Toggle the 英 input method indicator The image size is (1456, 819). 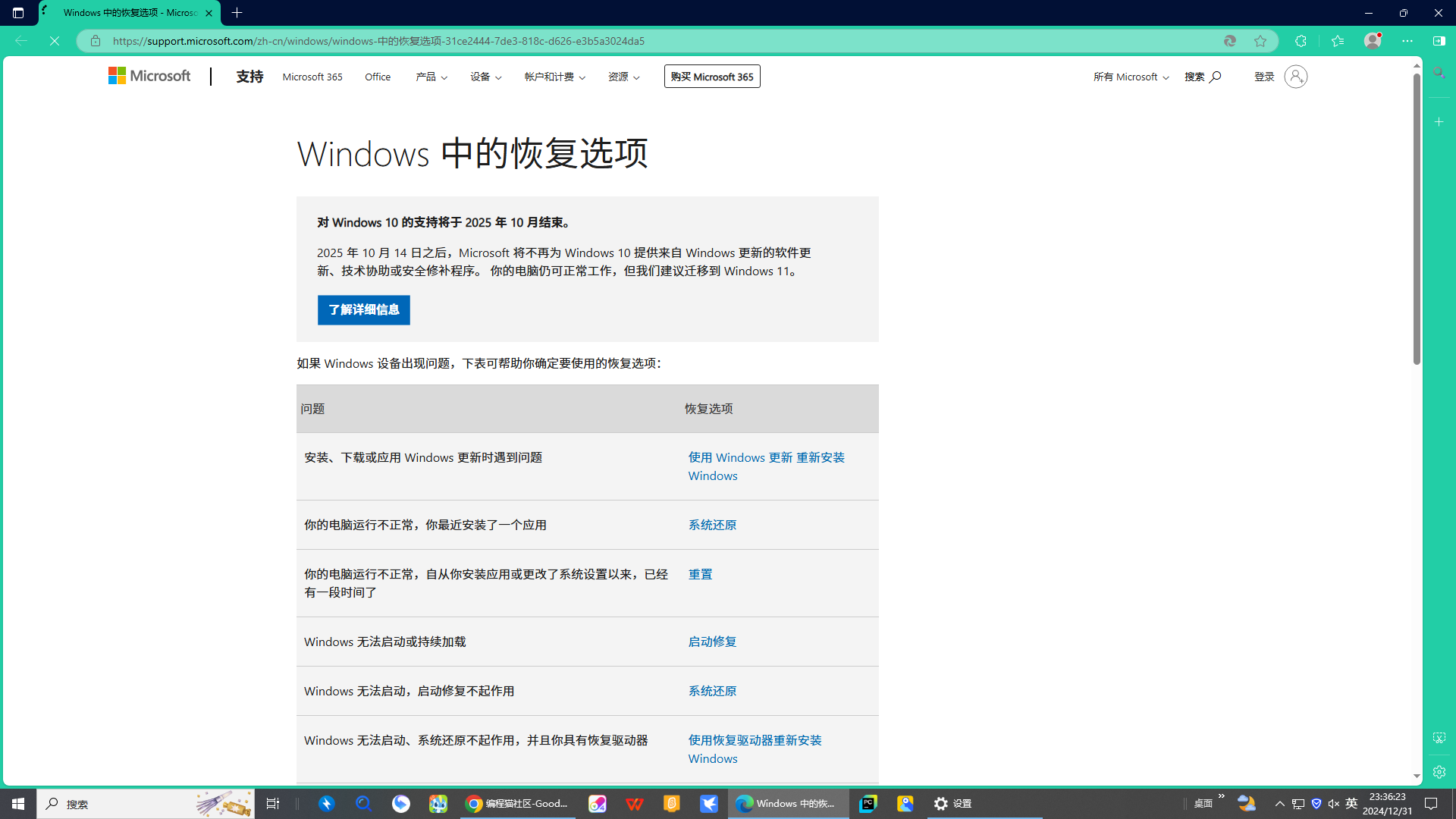pyautogui.click(x=1351, y=804)
